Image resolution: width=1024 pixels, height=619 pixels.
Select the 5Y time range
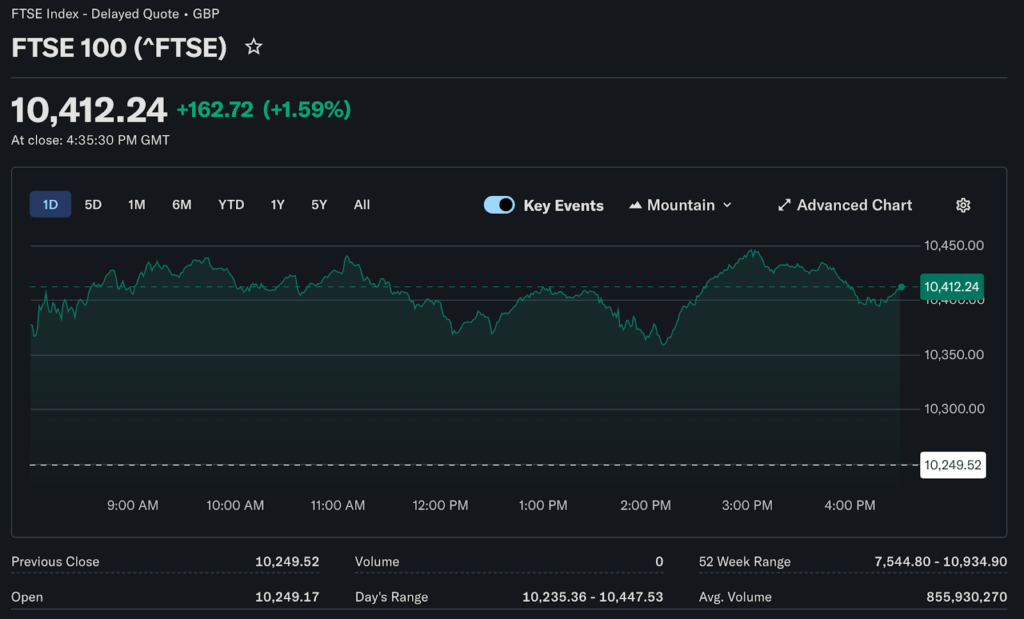pos(319,205)
